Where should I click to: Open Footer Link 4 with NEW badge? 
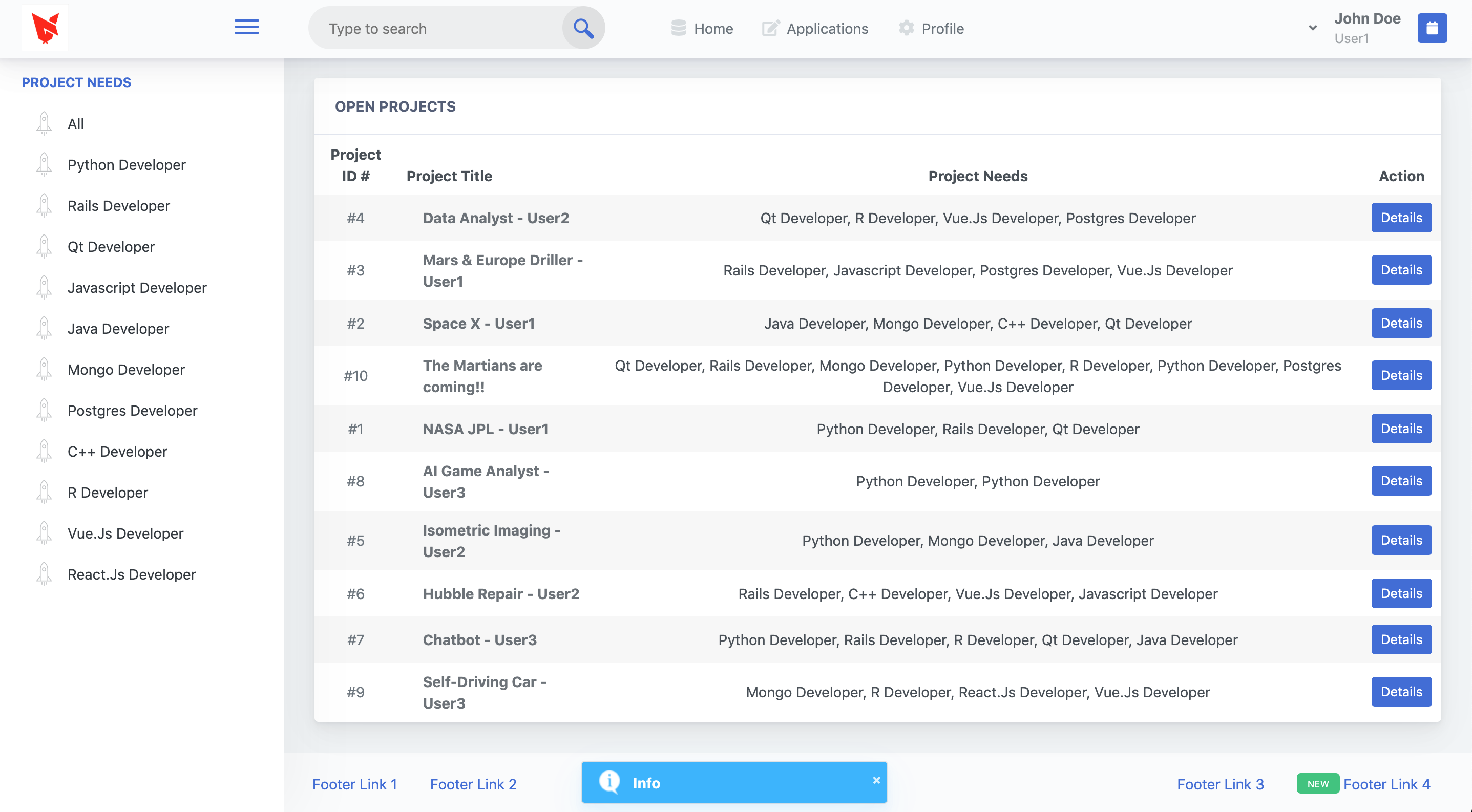(x=1386, y=784)
